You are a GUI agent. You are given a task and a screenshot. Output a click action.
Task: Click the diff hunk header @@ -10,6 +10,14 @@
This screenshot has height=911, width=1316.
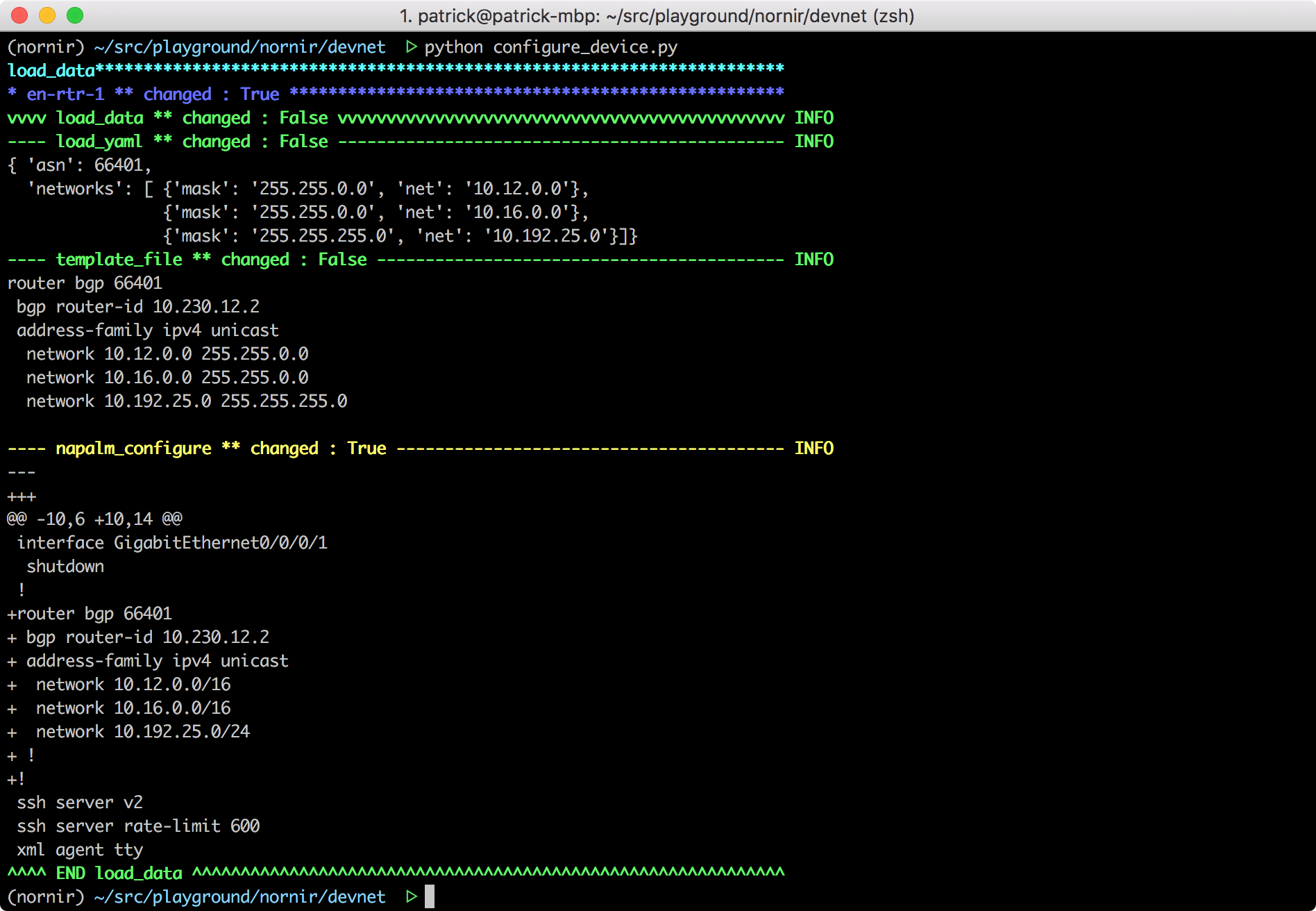point(94,519)
